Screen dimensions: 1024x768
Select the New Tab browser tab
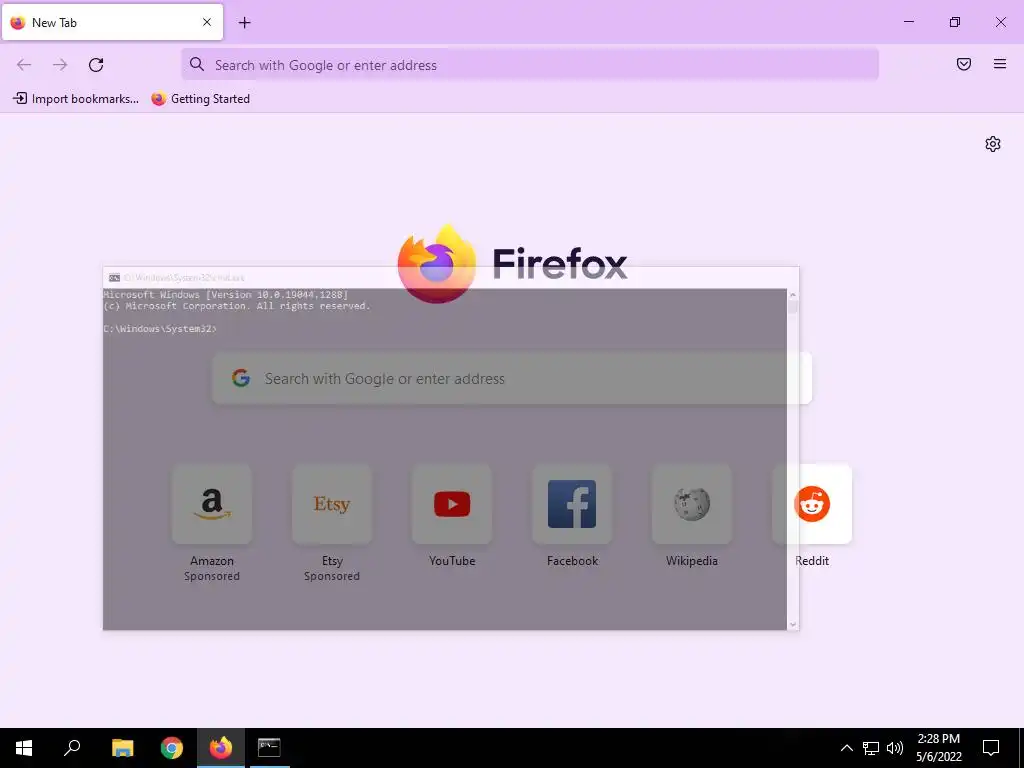[112, 22]
